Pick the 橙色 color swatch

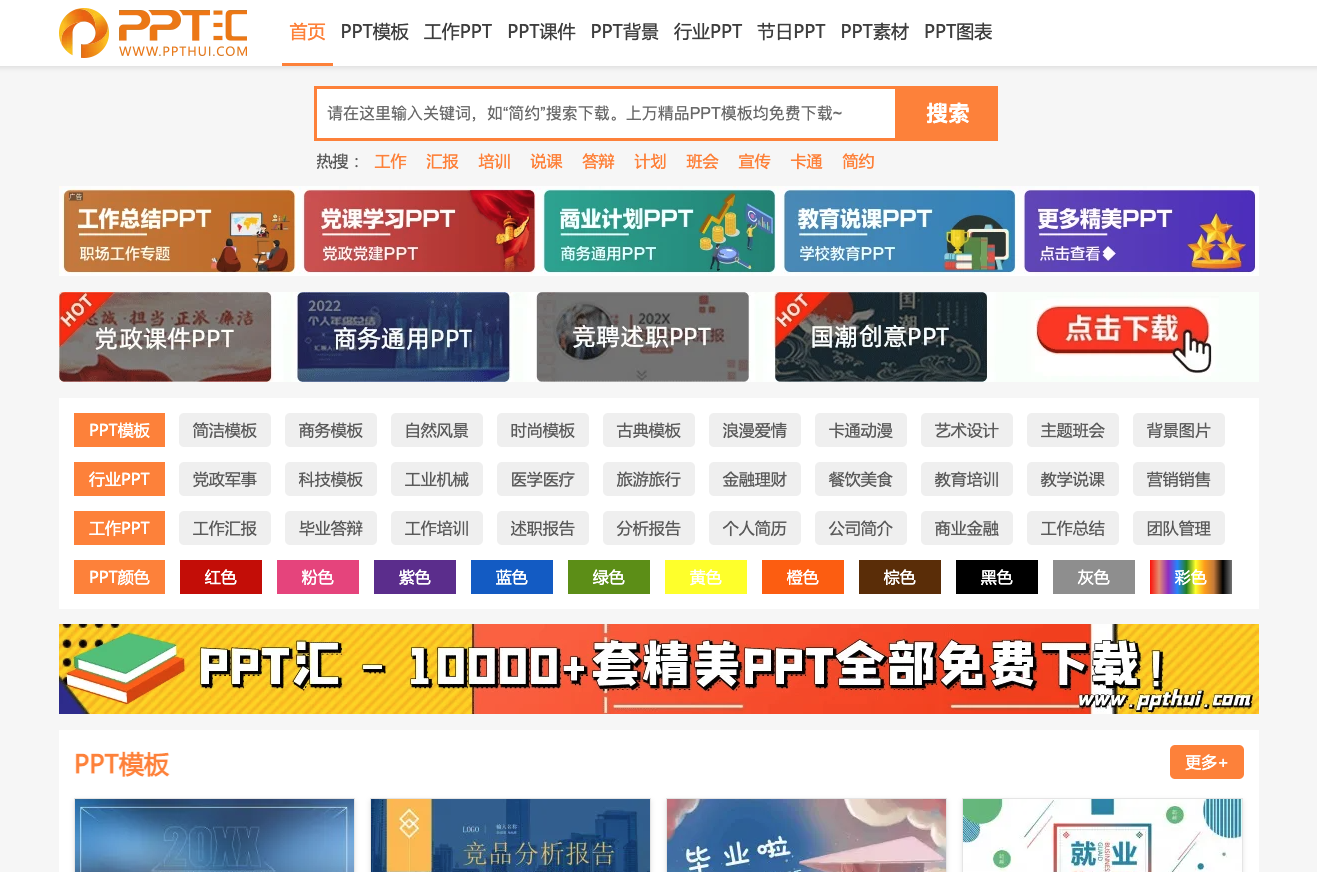click(x=803, y=577)
